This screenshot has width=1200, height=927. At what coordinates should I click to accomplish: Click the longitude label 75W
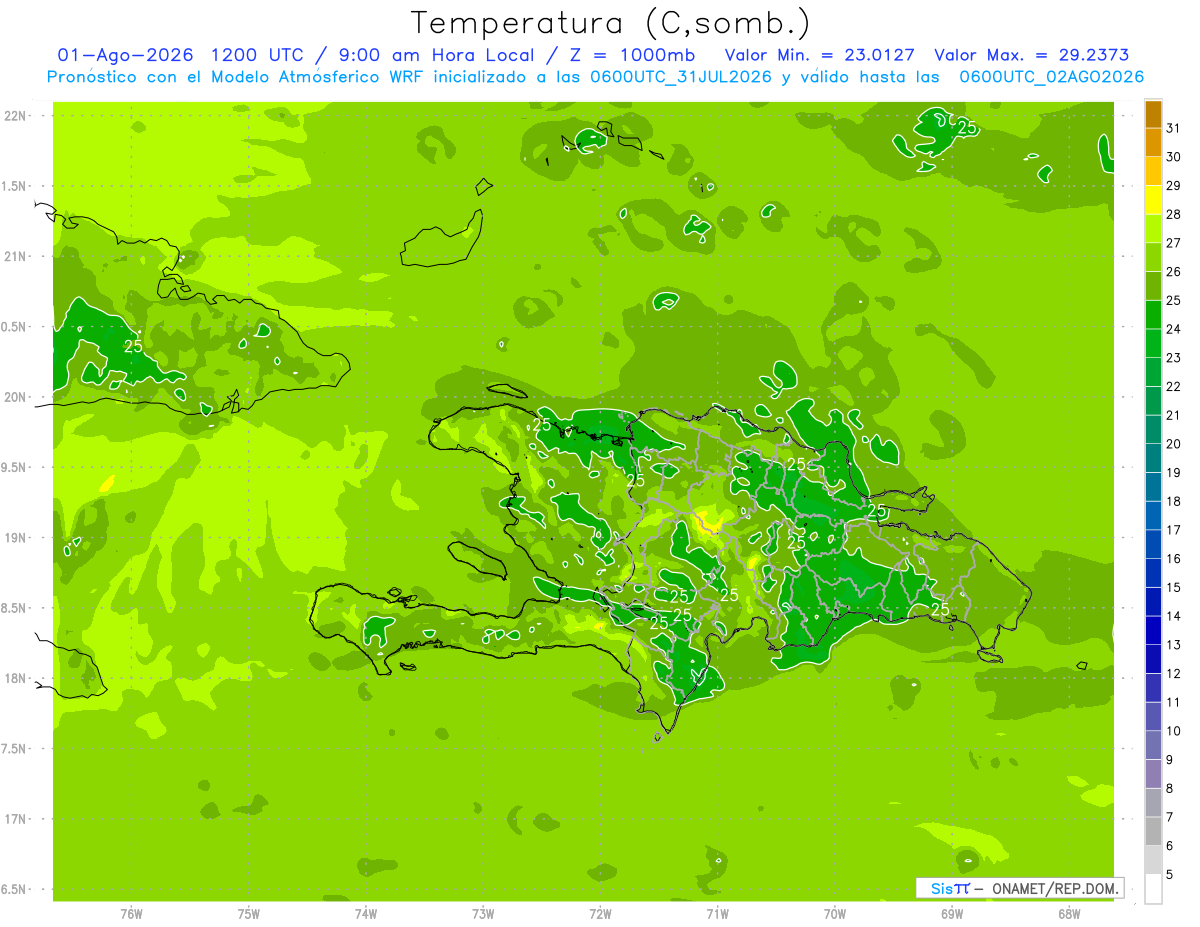tap(249, 913)
